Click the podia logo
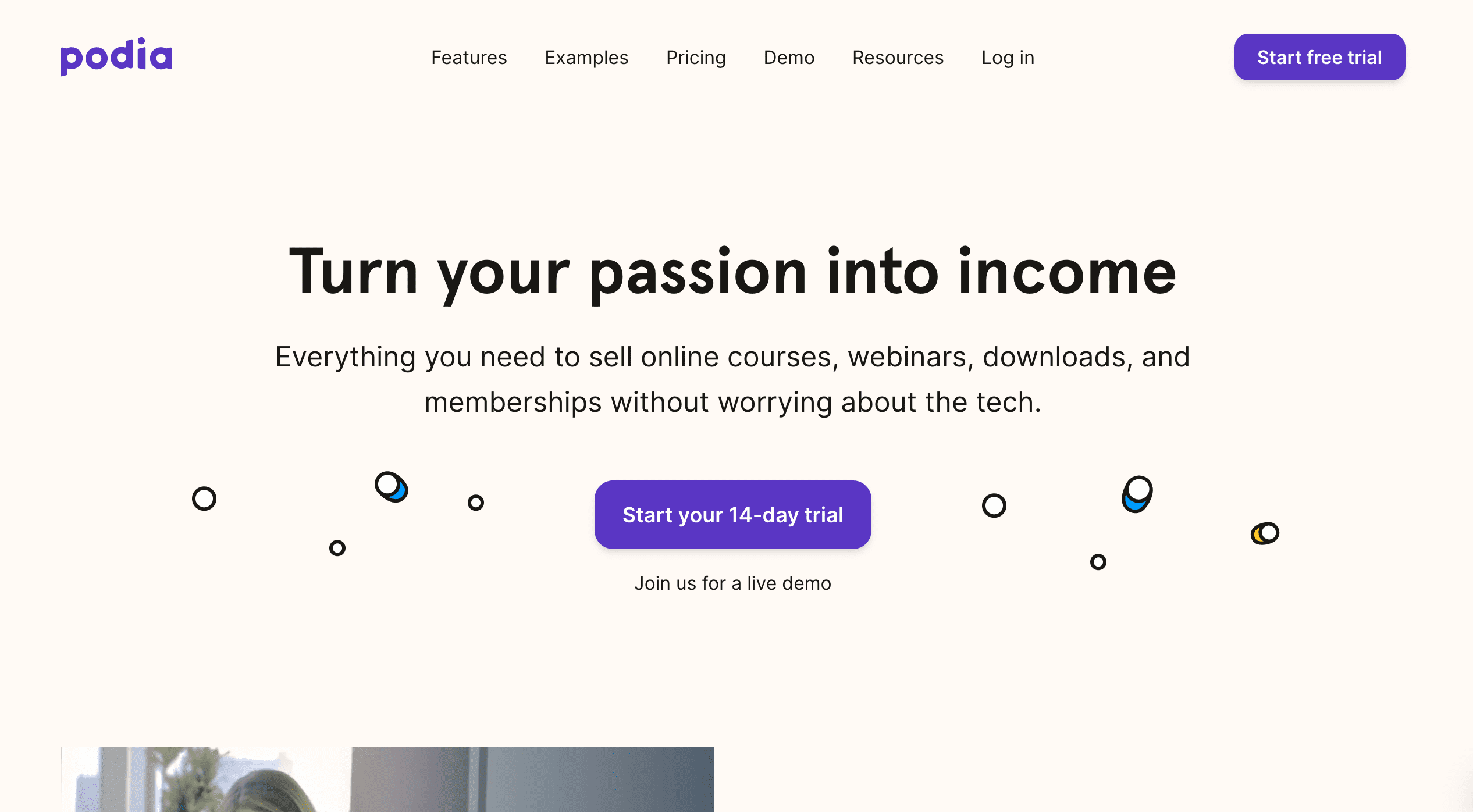This screenshot has width=1473, height=812. [x=116, y=56]
